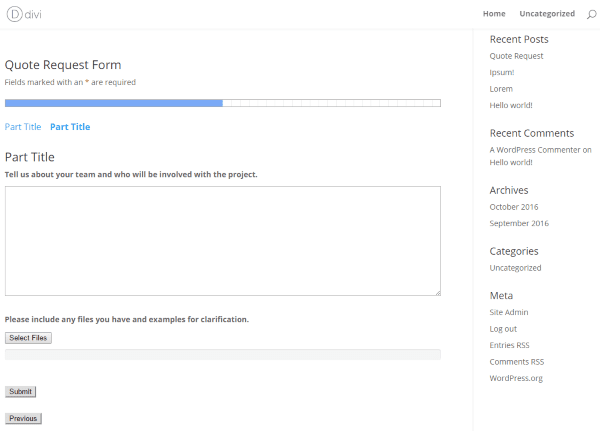Open the Lorem recent post
600x431 pixels.
501,89
